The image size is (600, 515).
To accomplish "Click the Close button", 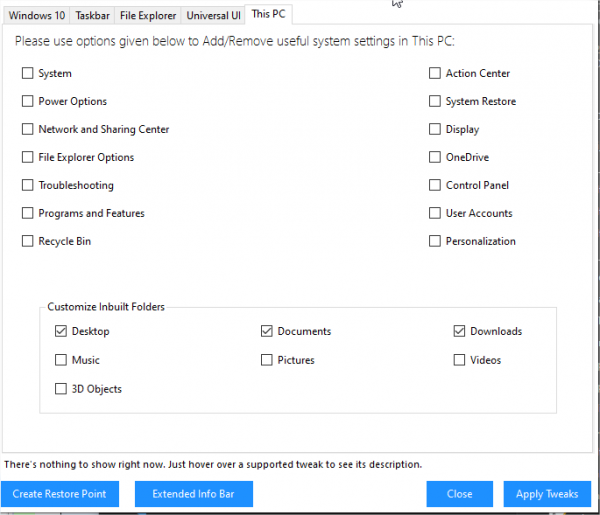I will (459, 494).
